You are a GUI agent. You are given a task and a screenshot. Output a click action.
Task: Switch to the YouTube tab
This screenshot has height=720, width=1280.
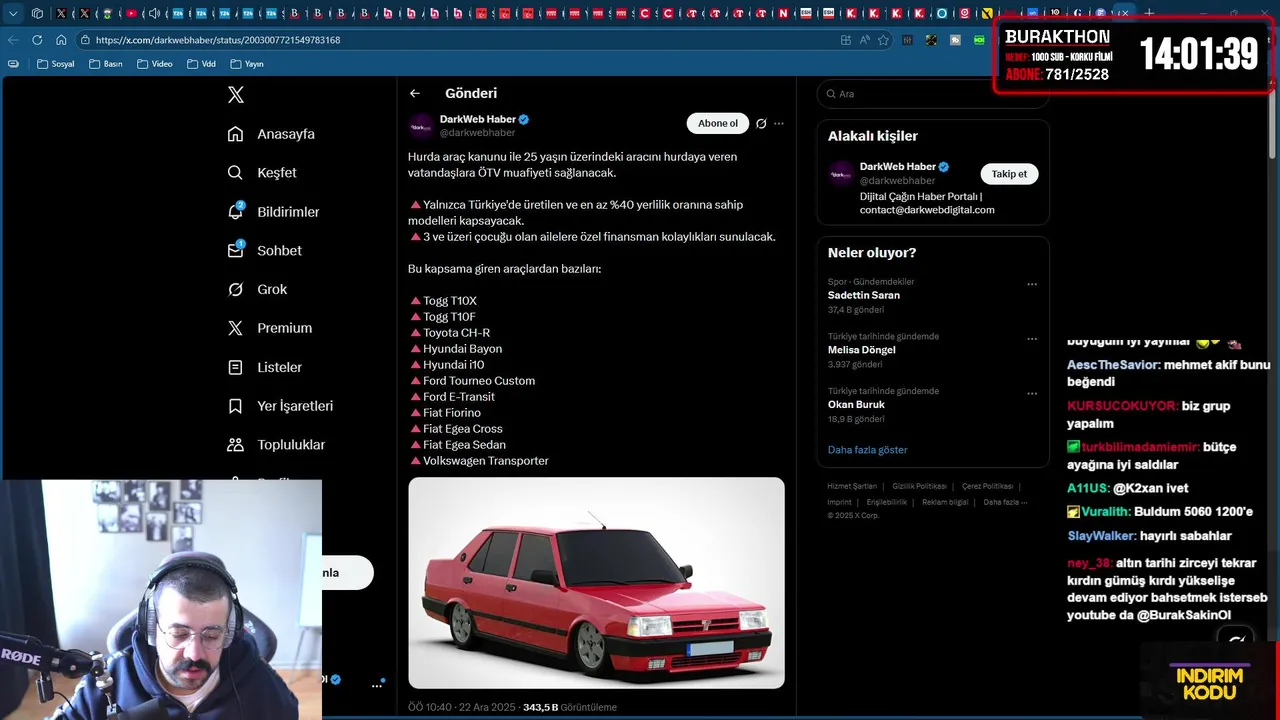(x=131, y=13)
